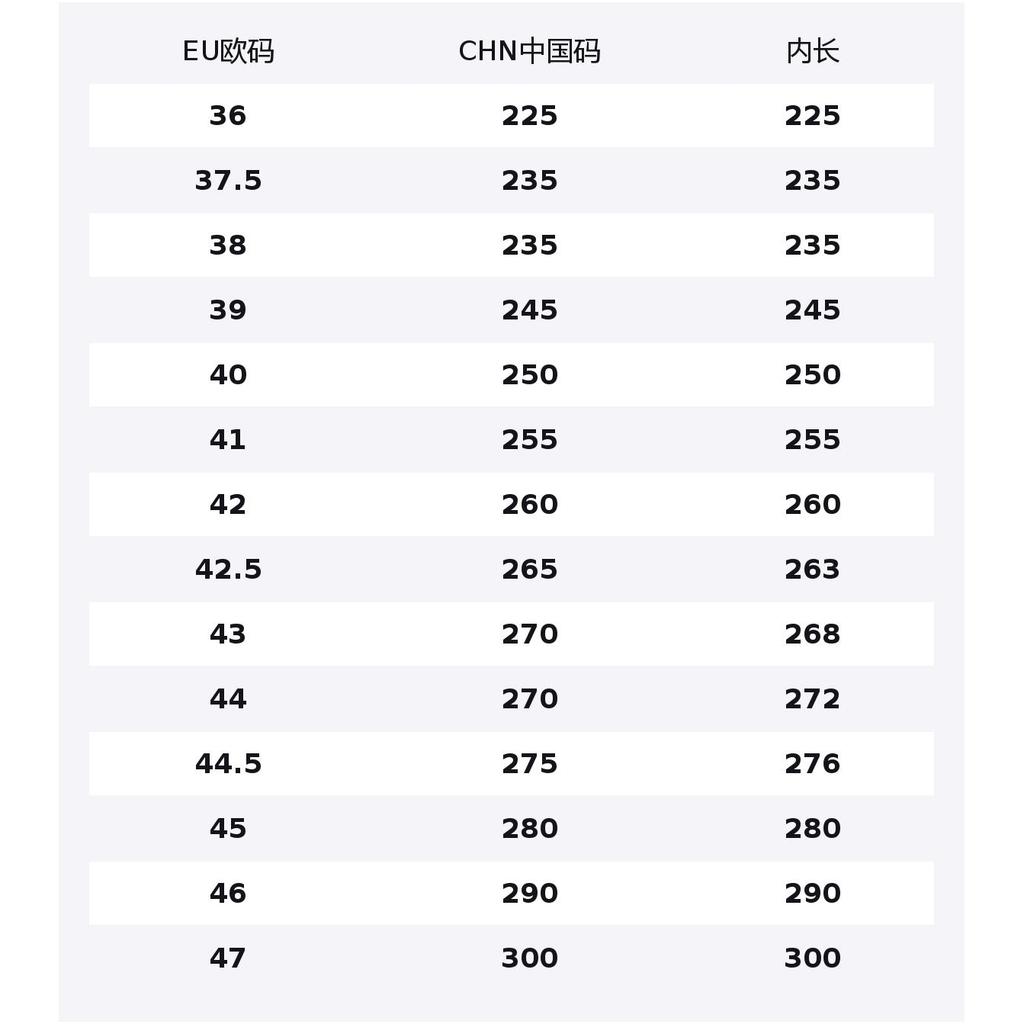Select the 263 inner length value

(x=812, y=569)
